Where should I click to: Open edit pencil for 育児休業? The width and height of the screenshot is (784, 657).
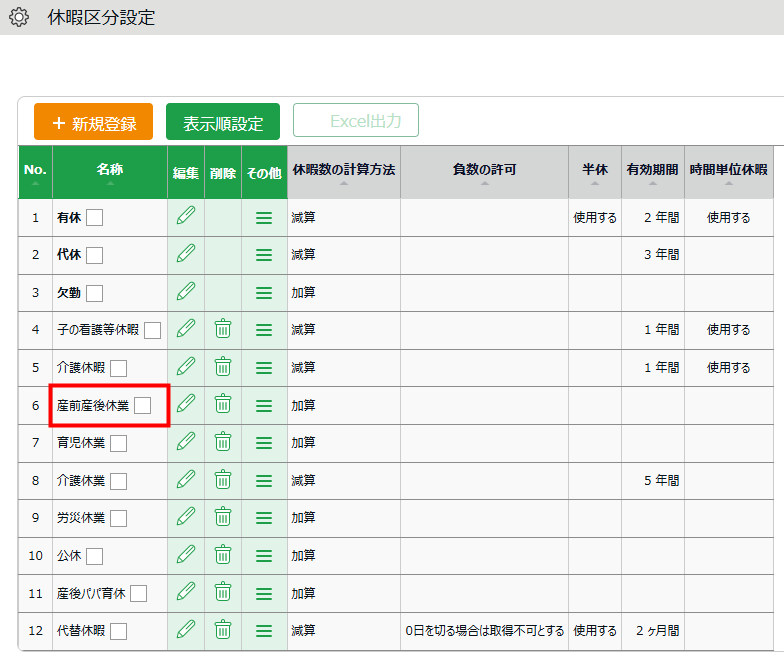[186, 442]
